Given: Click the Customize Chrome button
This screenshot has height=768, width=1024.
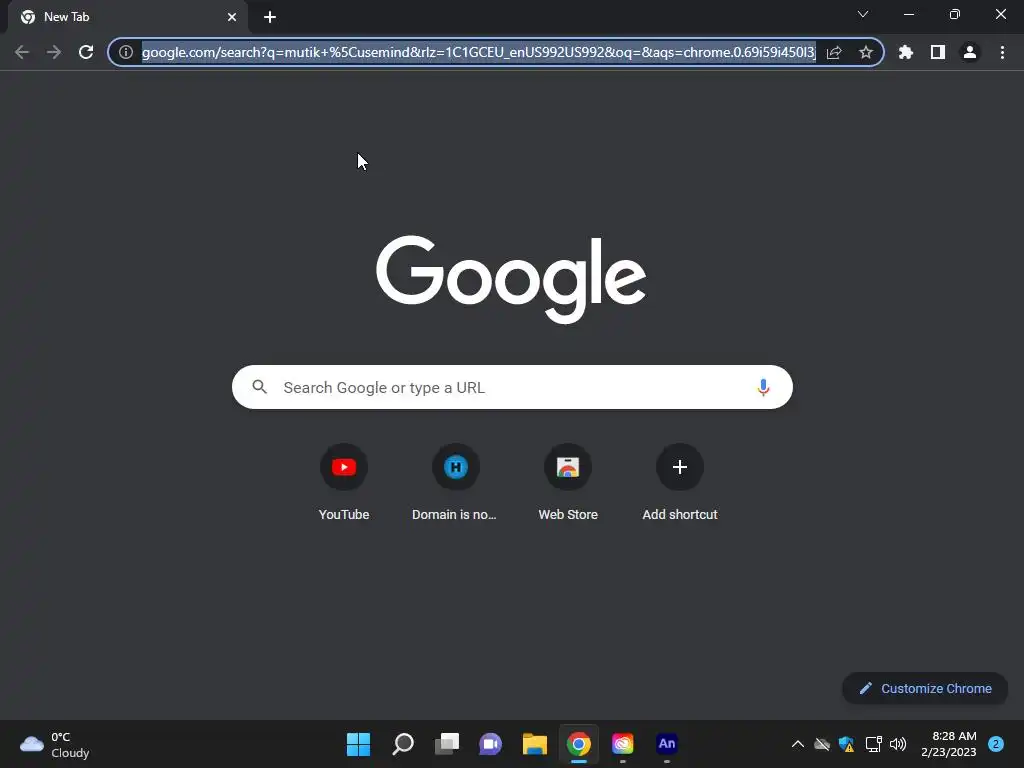Looking at the screenshot, I should click(x=925, y=688).
